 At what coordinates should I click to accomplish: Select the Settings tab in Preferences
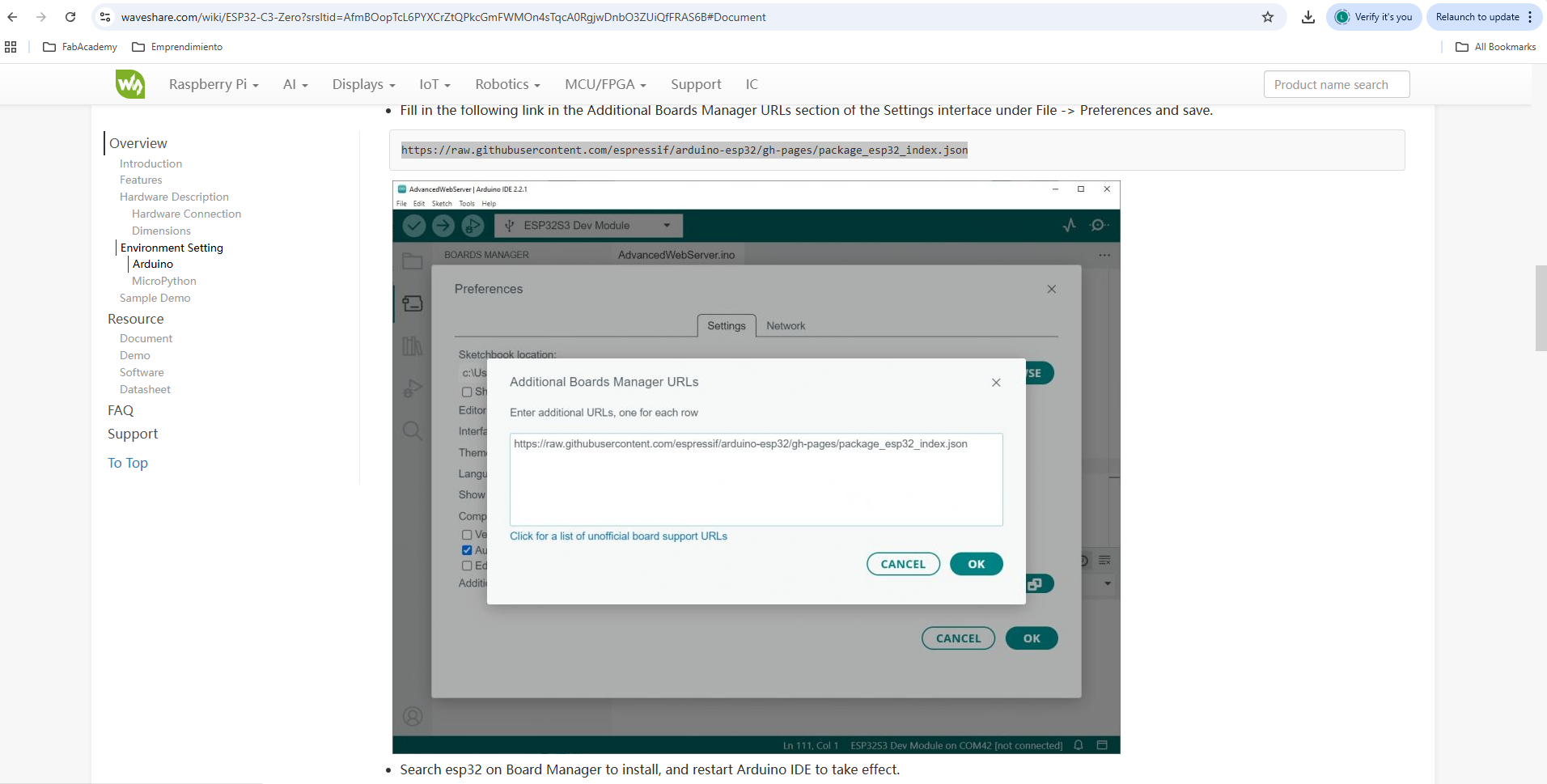tap(727, 326)
